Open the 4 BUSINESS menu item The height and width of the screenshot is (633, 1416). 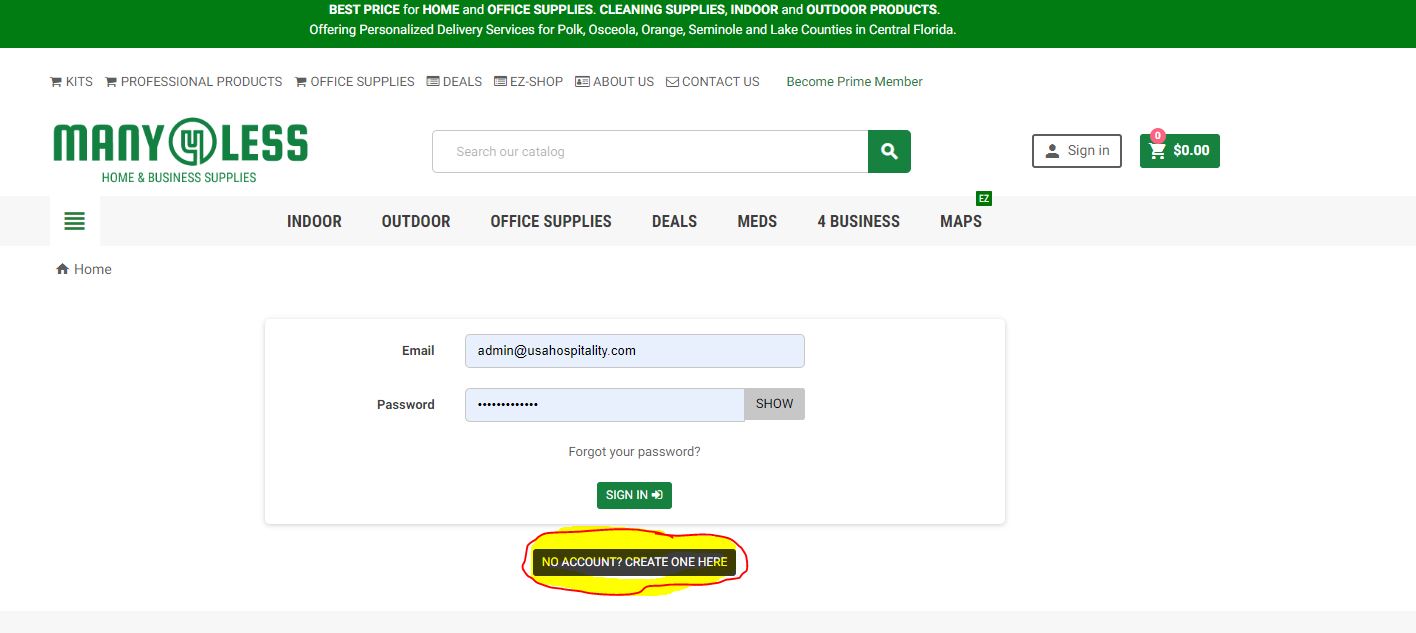tap(858, 221)
